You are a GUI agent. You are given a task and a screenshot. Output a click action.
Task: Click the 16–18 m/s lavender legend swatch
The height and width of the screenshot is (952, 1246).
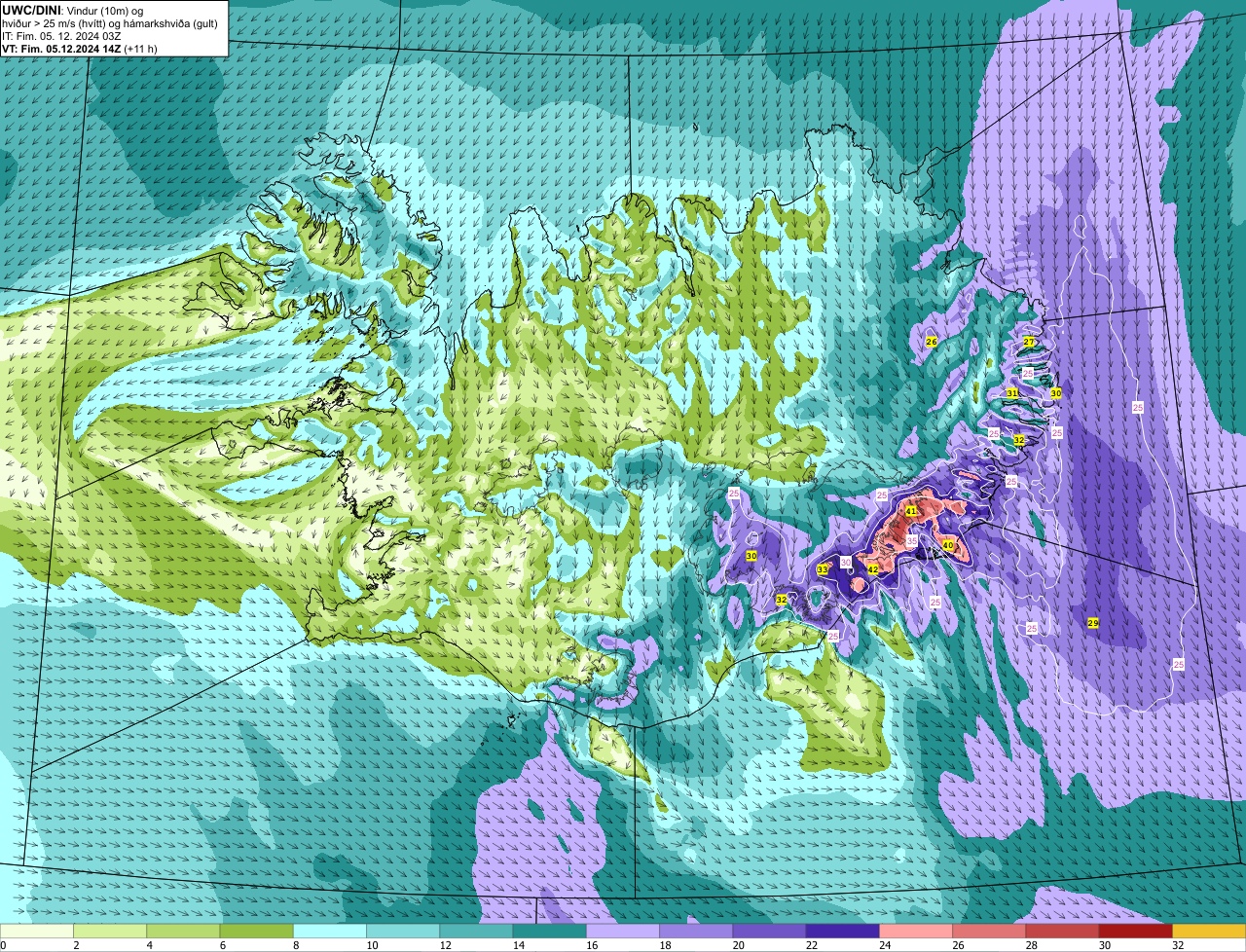coord(623,932)
